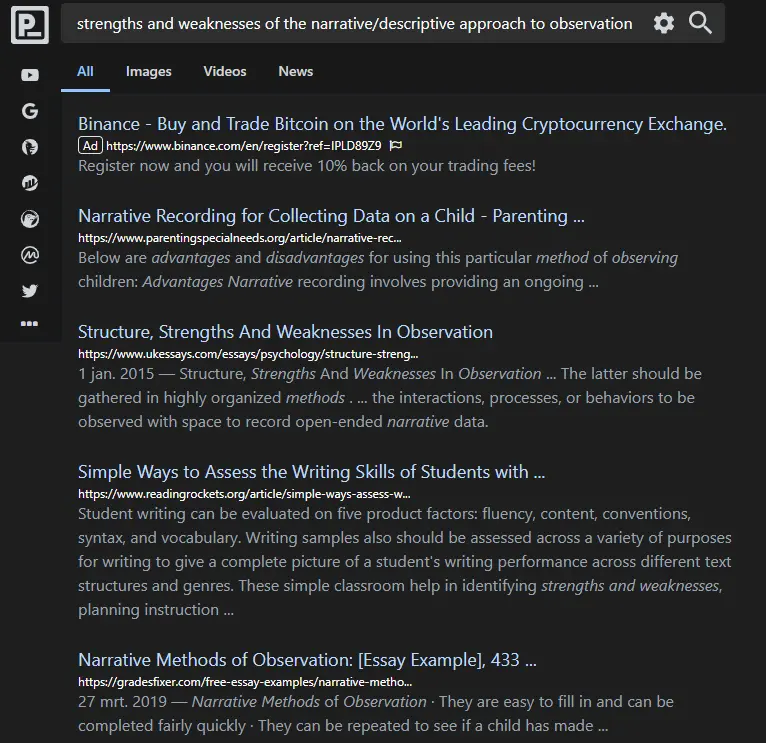The width and height of the screenshot is (766, 743).
Task: Show more providers with three-dots icon
Action: click(29, 323)
